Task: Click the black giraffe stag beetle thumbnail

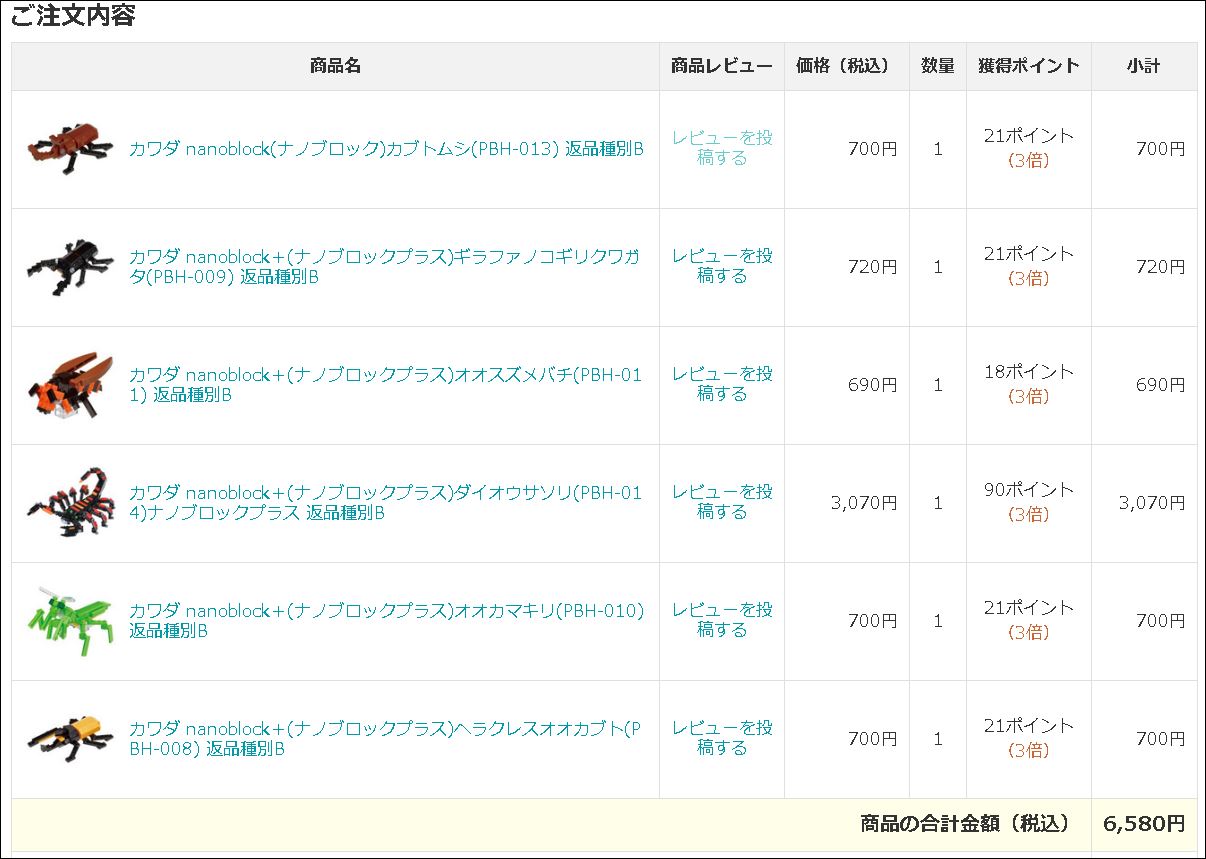Action: (70, 267)
